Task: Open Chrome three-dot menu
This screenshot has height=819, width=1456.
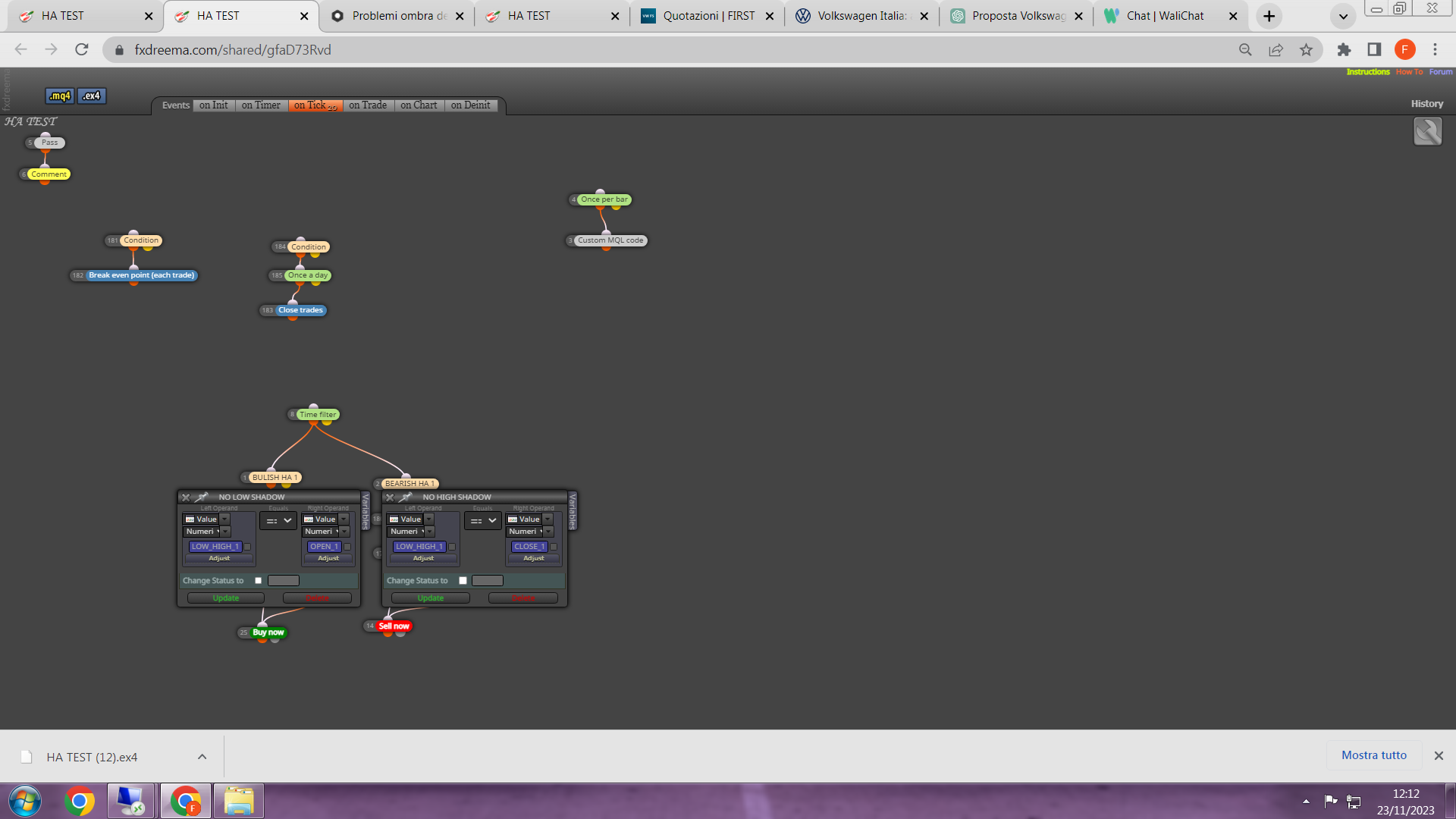Action: pos(1435,50)
